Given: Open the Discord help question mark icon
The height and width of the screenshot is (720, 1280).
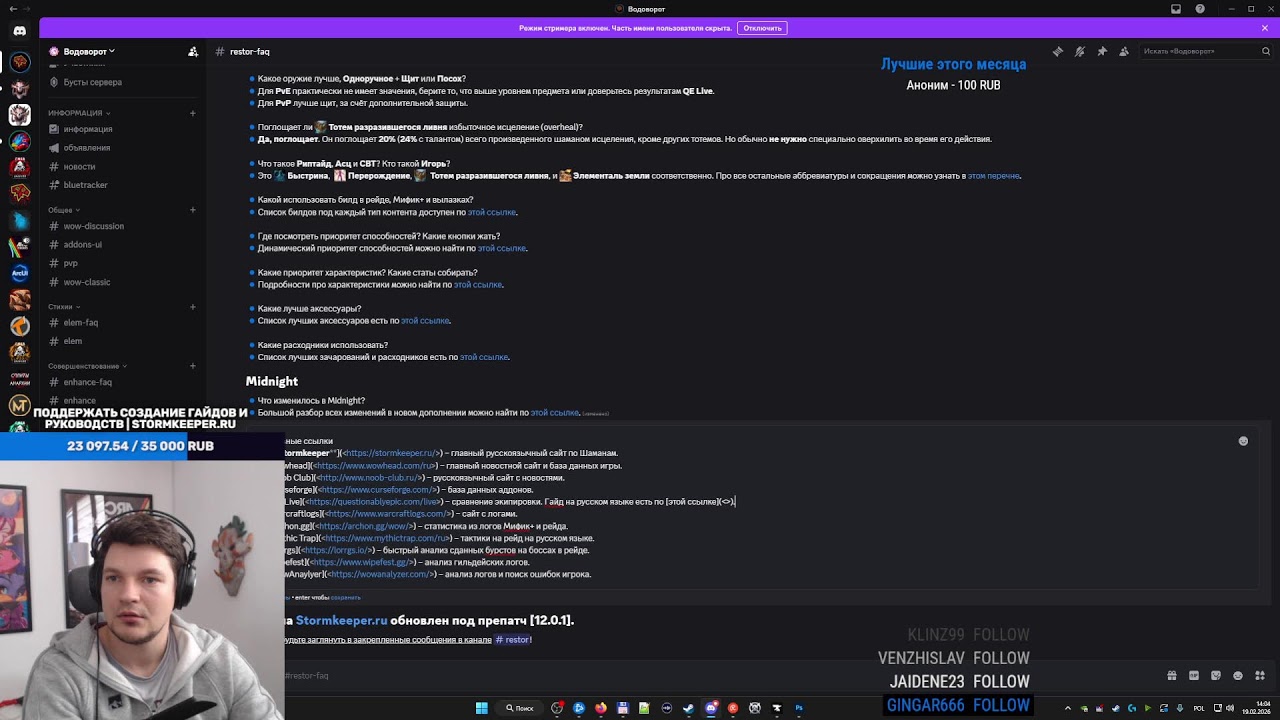Looking at the screenshot, I should (1200, 9).
